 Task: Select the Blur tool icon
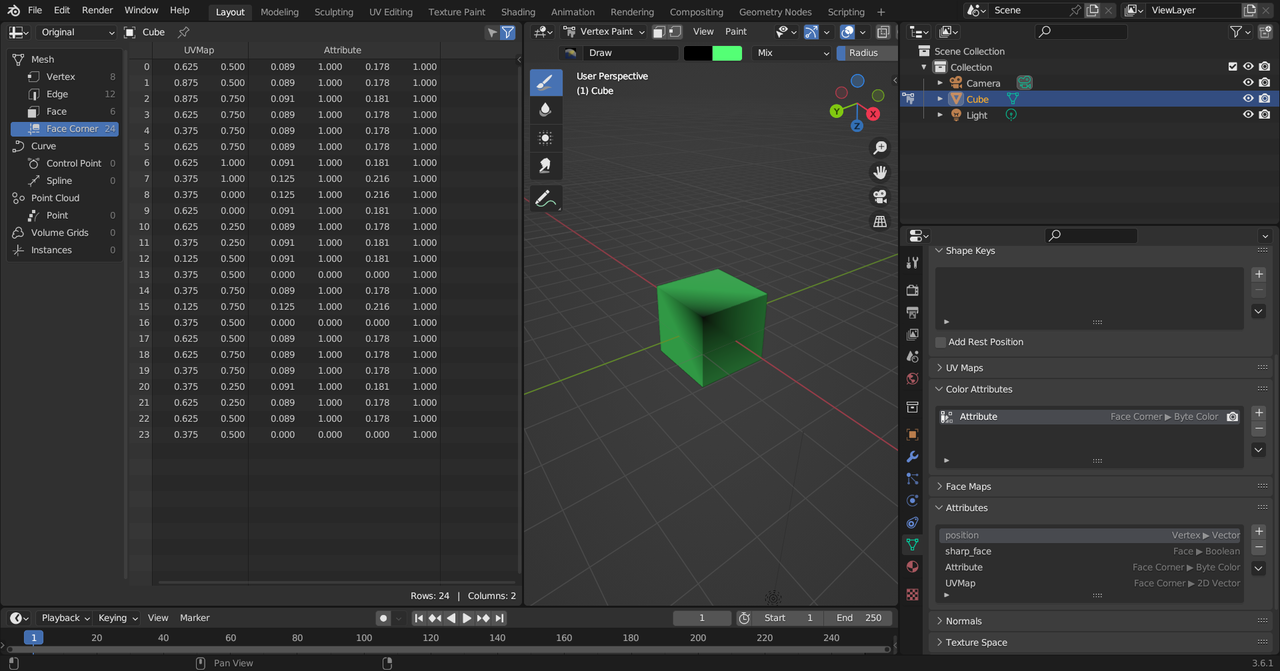(x=545, y=110)
